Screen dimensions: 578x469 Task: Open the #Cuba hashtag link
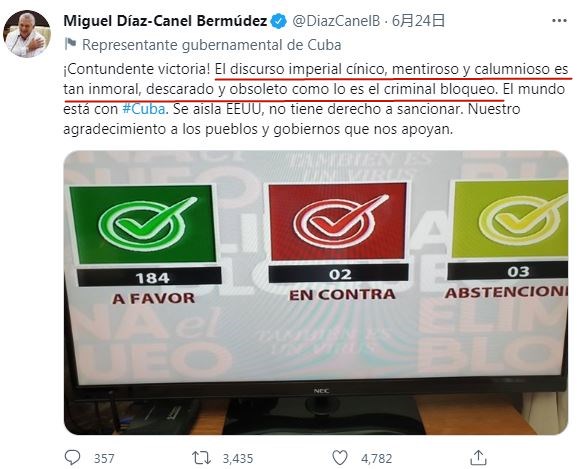coord(143,109)
